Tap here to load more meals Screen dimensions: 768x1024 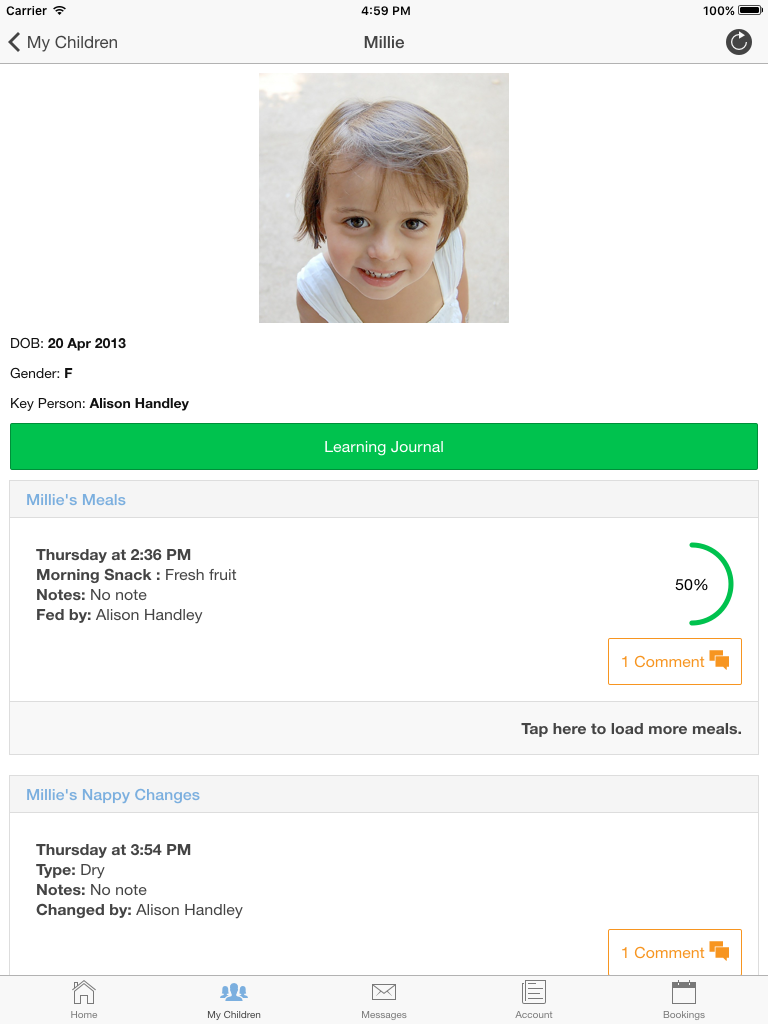coord(631,729)
